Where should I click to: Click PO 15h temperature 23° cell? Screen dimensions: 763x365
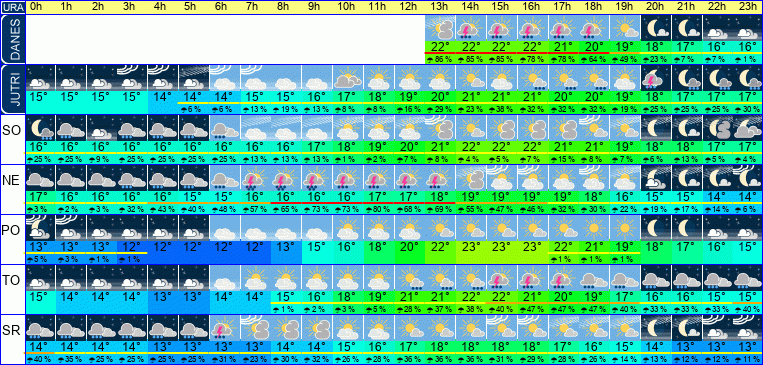(x=502, y=246)
